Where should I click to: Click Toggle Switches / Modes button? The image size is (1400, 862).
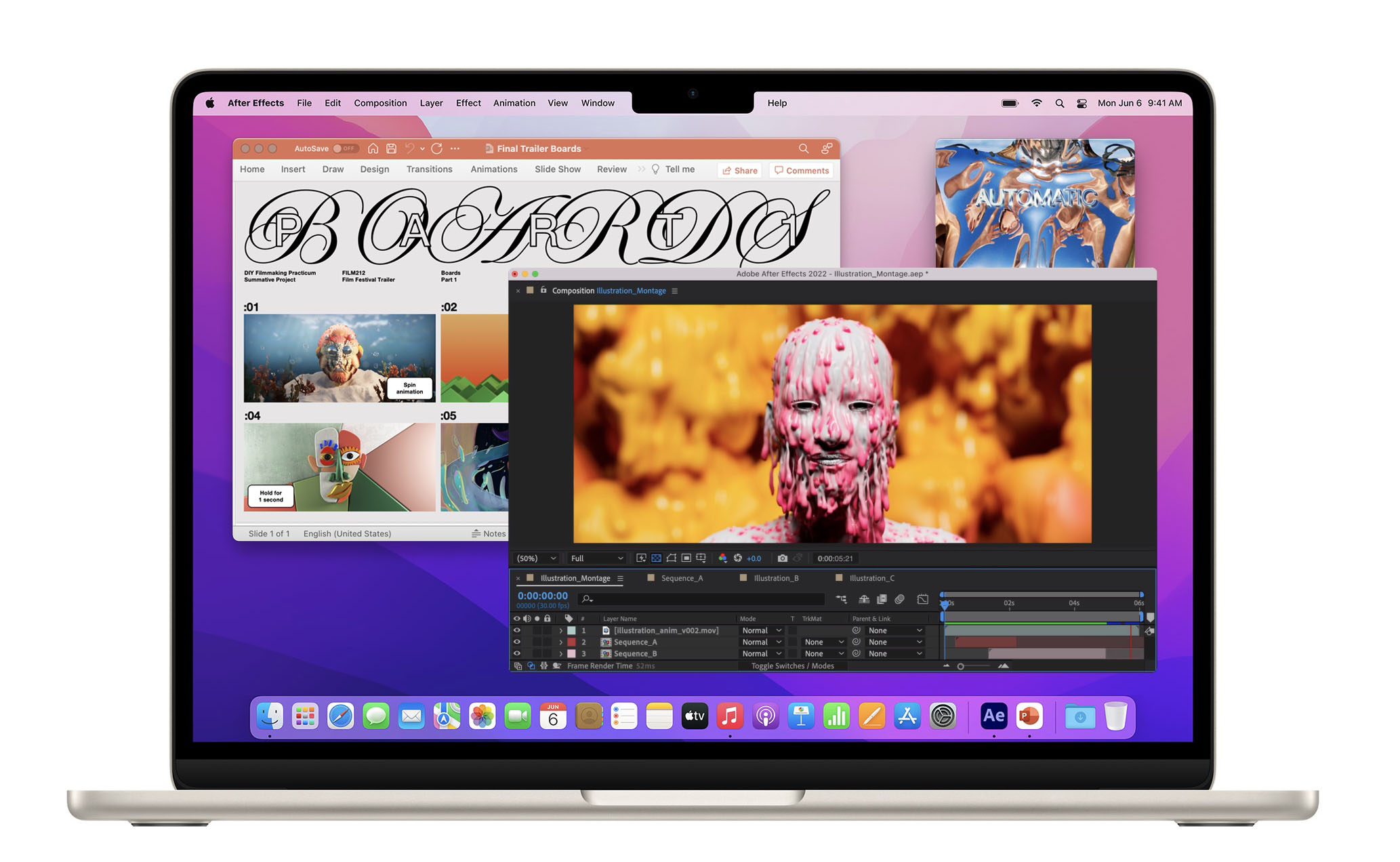pos(792,666)
